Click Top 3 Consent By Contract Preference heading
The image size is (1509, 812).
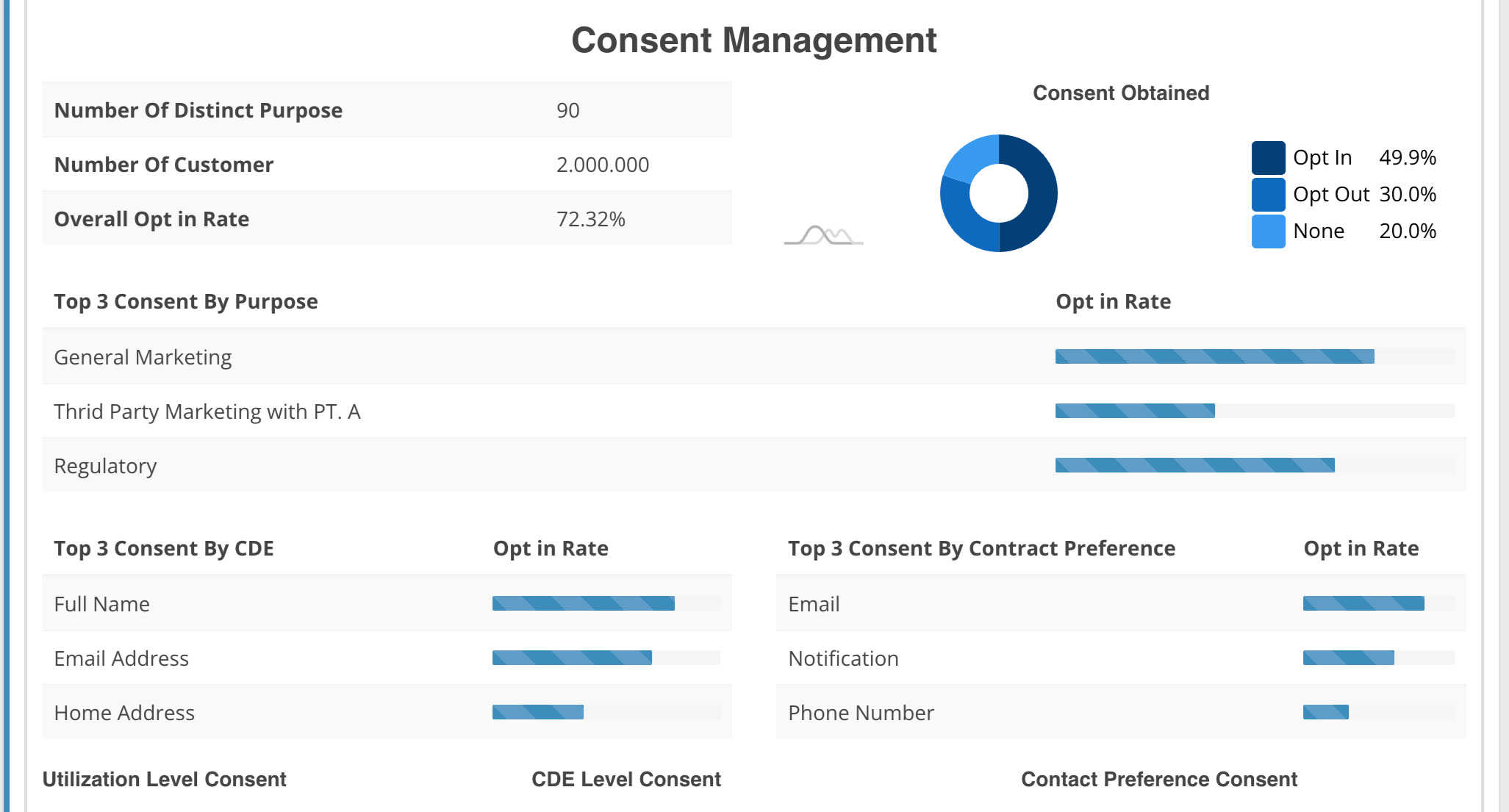pos(982,548)
